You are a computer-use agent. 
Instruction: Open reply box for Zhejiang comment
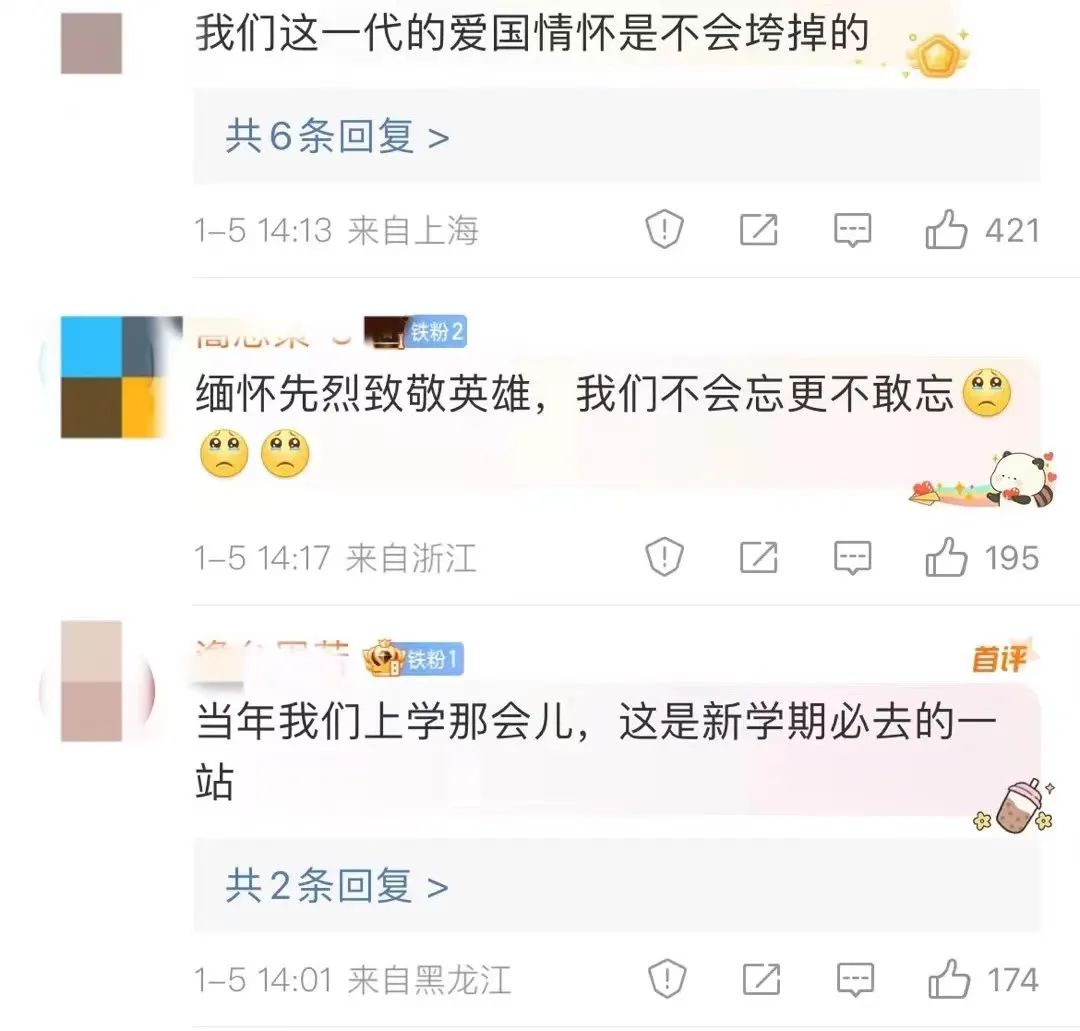[852, 558]
